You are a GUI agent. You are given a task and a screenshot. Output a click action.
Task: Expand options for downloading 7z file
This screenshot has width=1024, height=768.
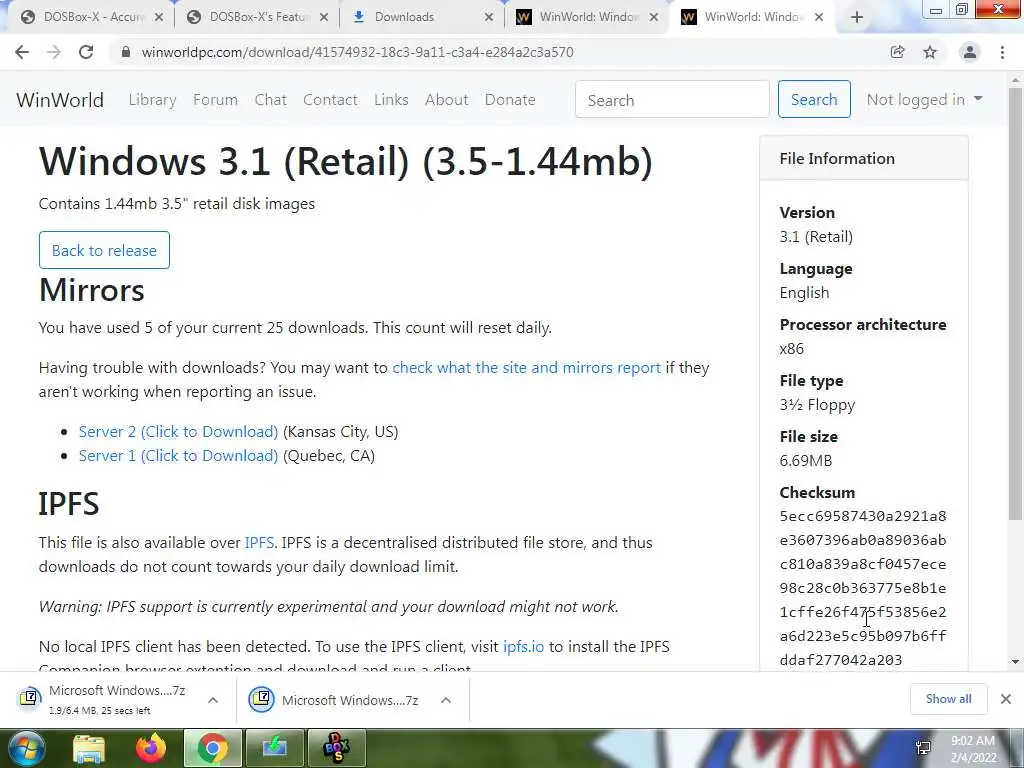[x=213, y=700]
